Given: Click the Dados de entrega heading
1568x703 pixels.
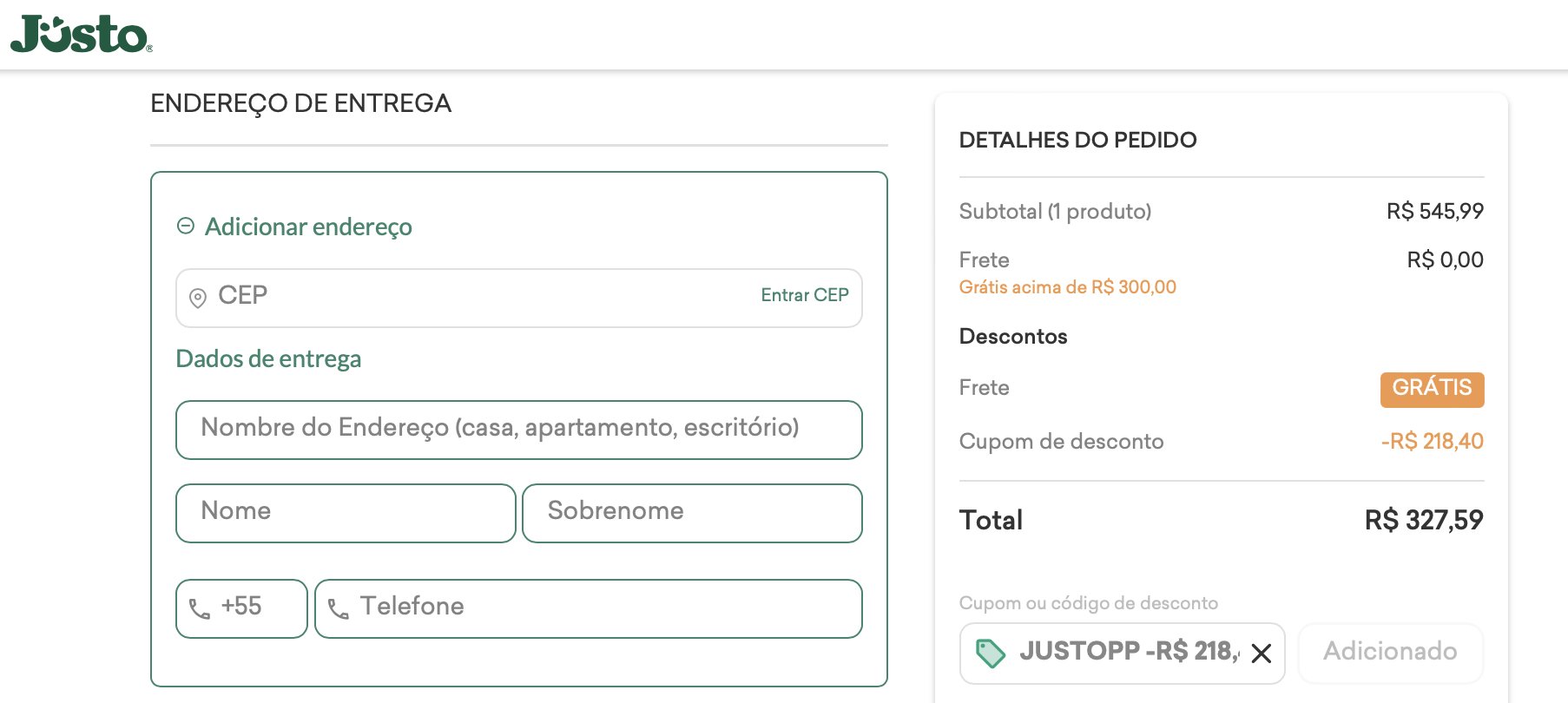Looking at the screenshot, I should (268, 359).
